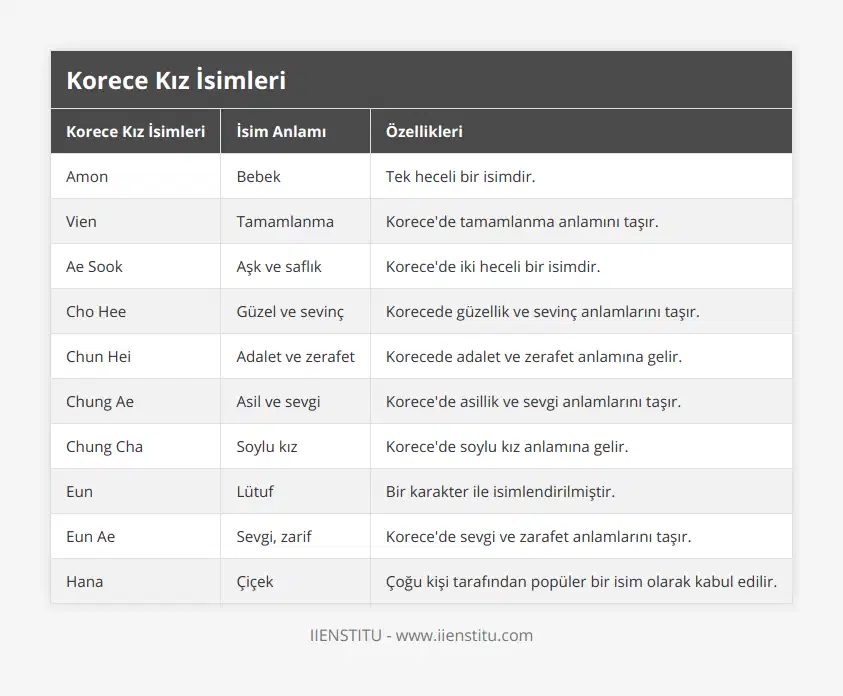
Task: Open the www.iienstitu.com footer link
Action: coord(464,635)
